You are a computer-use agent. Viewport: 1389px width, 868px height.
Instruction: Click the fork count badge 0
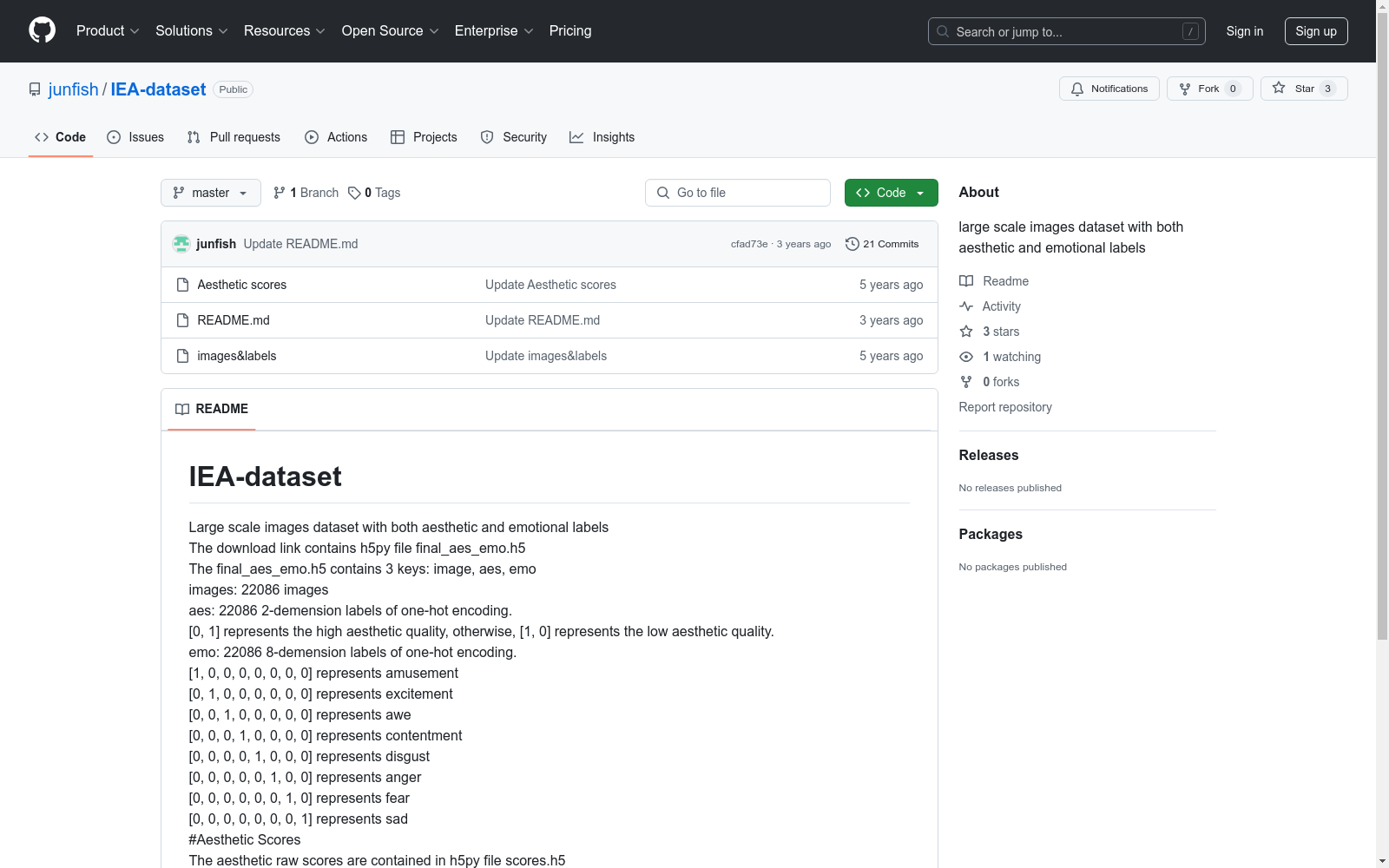[x=1233, y=89]
